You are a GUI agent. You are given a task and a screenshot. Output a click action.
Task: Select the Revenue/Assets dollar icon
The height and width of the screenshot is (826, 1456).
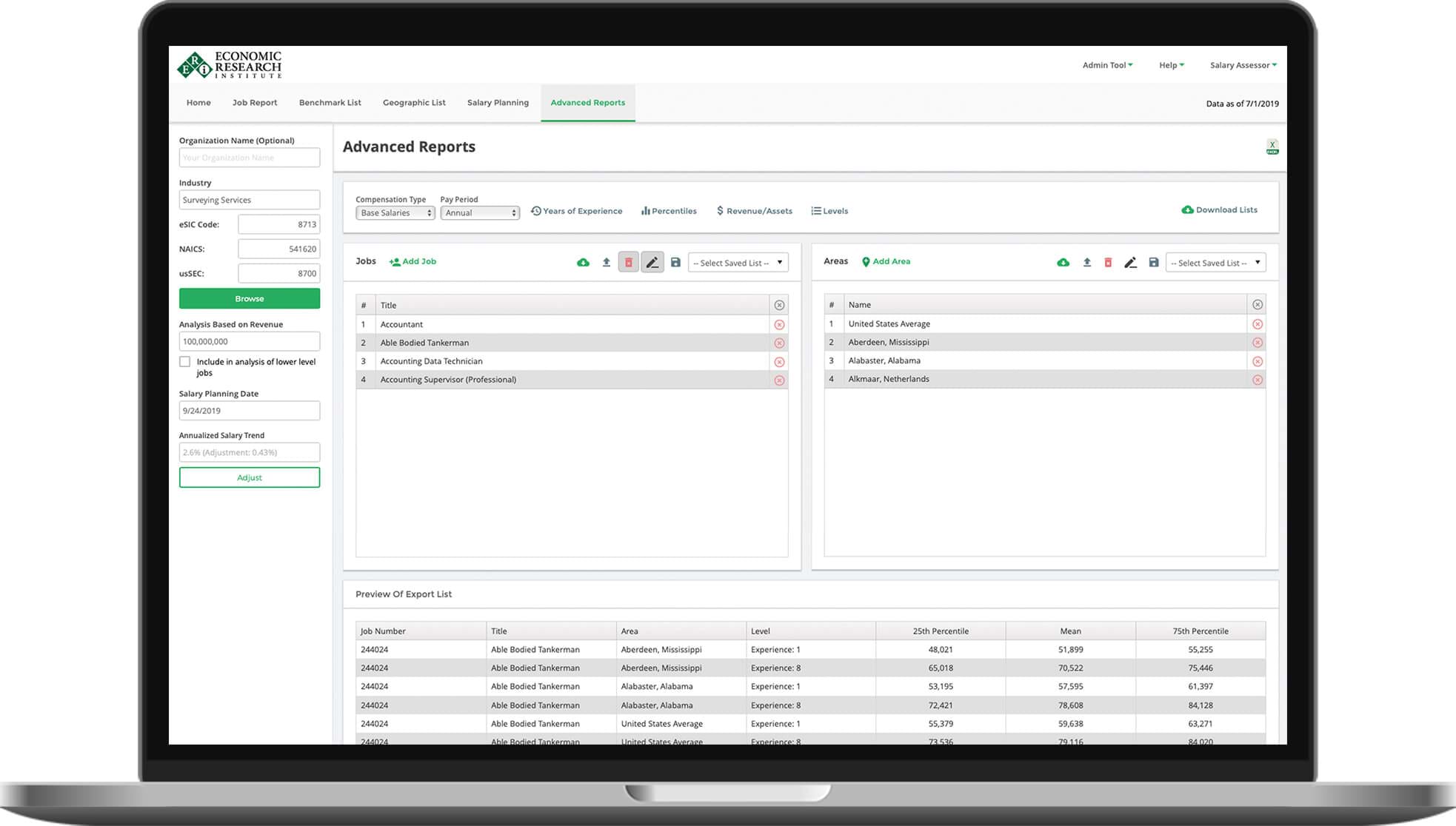coord(754,211)
